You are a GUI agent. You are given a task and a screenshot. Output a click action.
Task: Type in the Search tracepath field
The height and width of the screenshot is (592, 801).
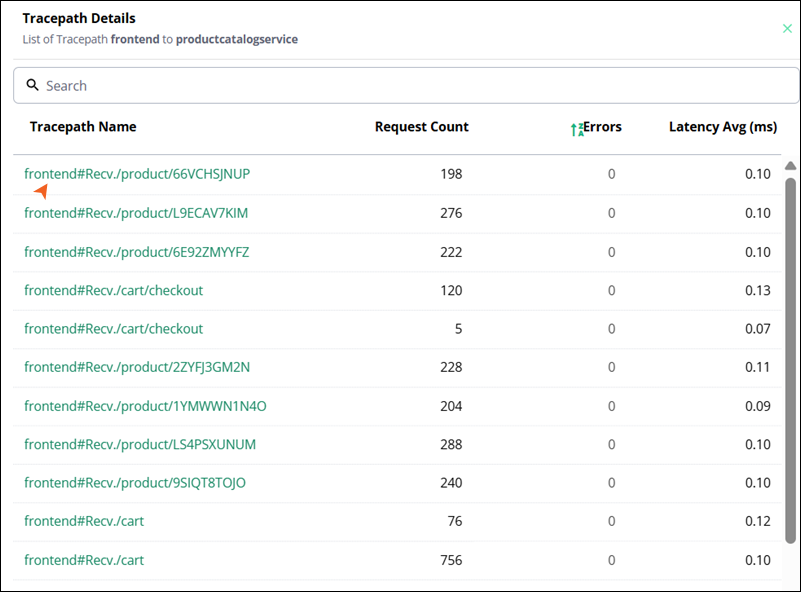pyautogui.click(x=400, y=86)
